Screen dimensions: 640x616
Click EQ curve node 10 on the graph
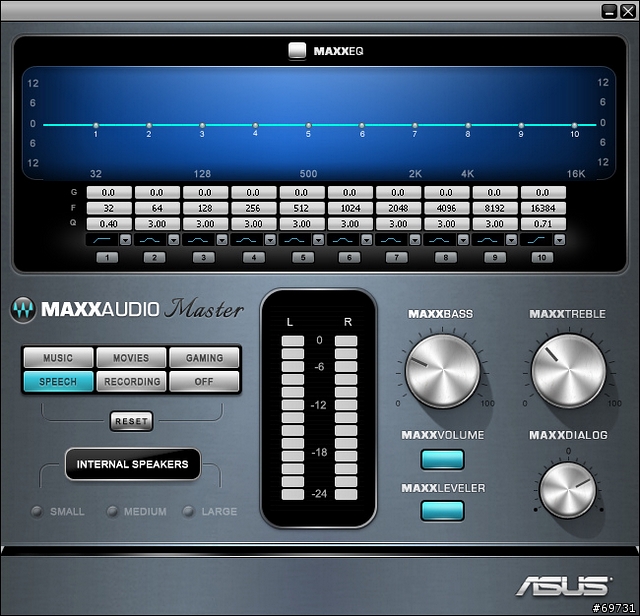click(x=575, y=125)
